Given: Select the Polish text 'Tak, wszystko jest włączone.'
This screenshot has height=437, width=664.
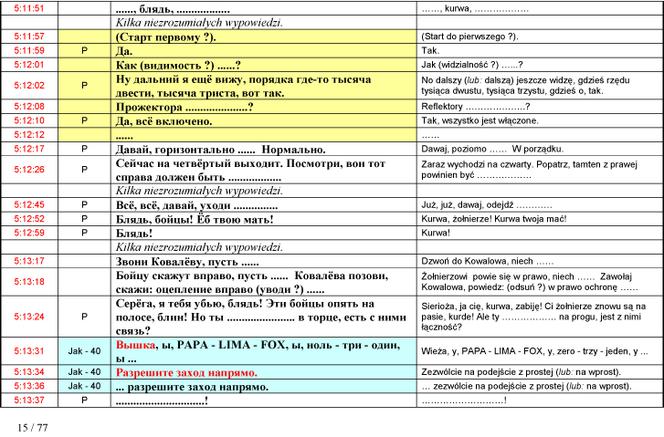Looking at the screenshot, I should (480, 121).
